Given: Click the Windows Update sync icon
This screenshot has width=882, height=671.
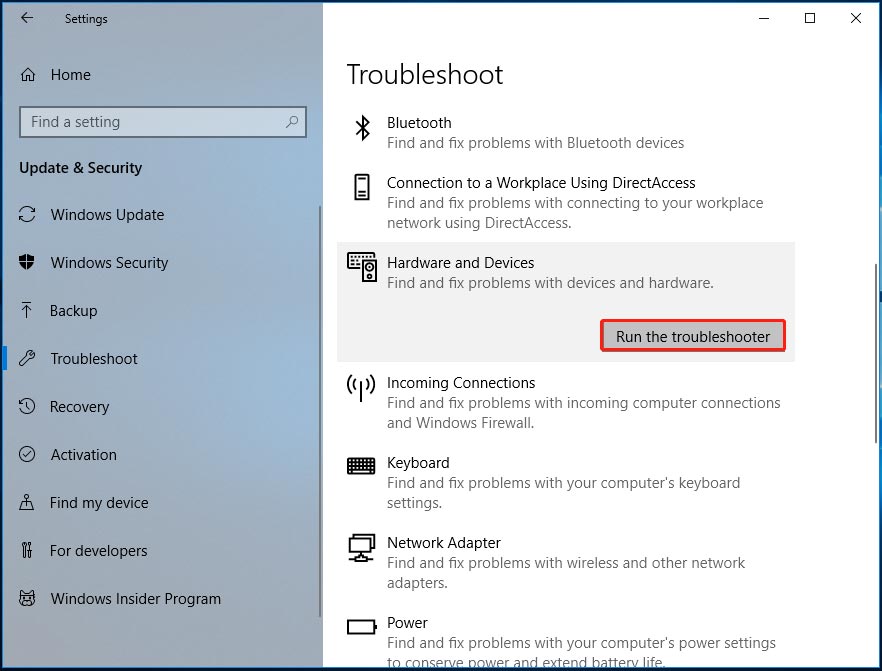Looking at the screenshot, I should coord(27,214).
